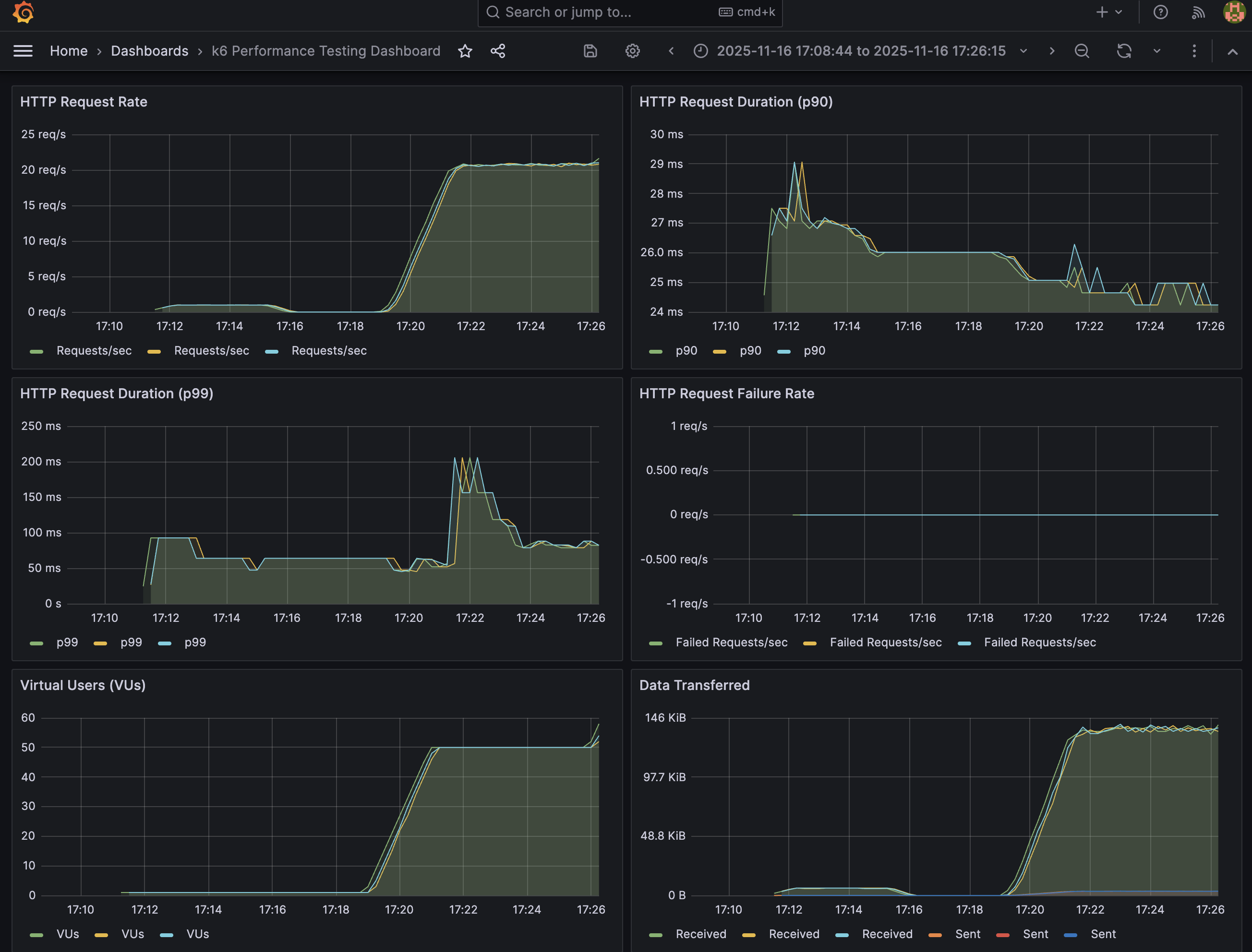
Task: Open dashboard settings gear
Action: point(633,51)
